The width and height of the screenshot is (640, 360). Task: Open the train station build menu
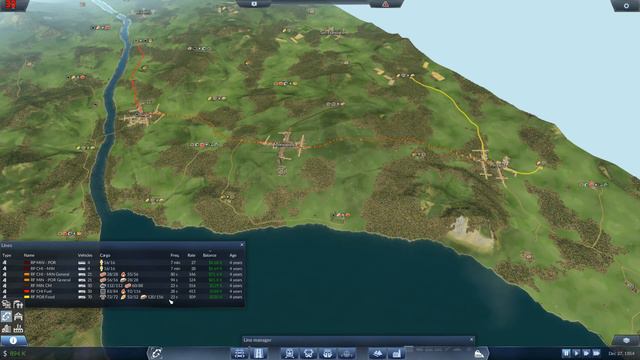pos(289,353)
